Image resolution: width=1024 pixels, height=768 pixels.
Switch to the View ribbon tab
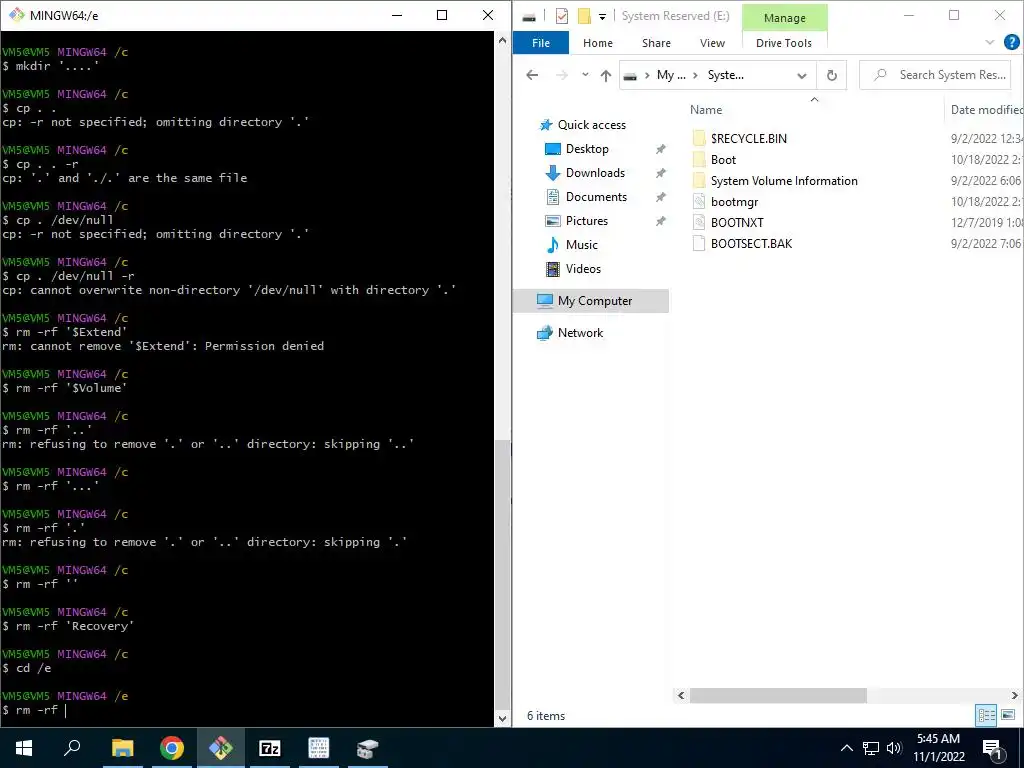point(712,42)
